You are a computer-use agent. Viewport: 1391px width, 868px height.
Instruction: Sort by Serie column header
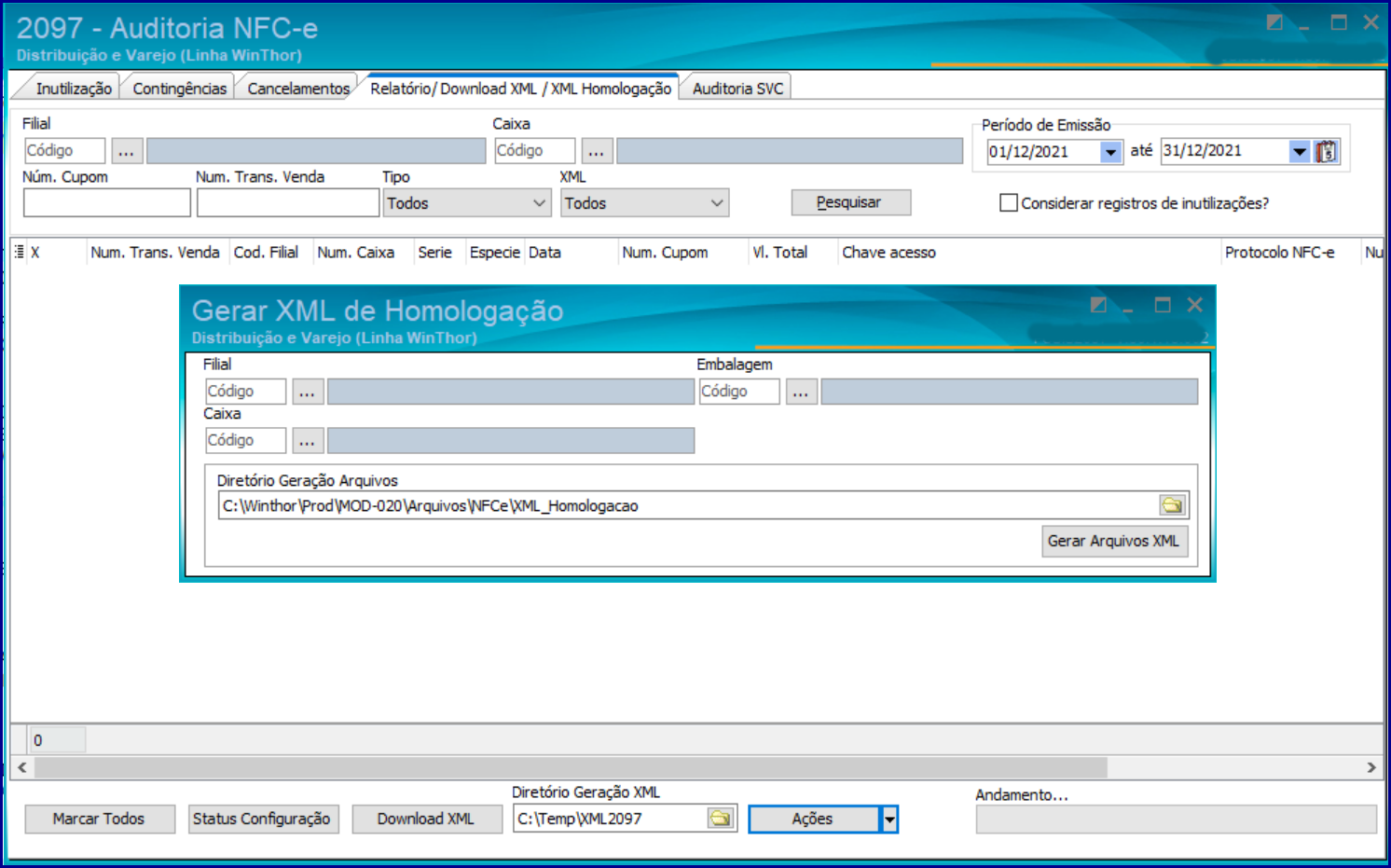(x=435, y=253)
